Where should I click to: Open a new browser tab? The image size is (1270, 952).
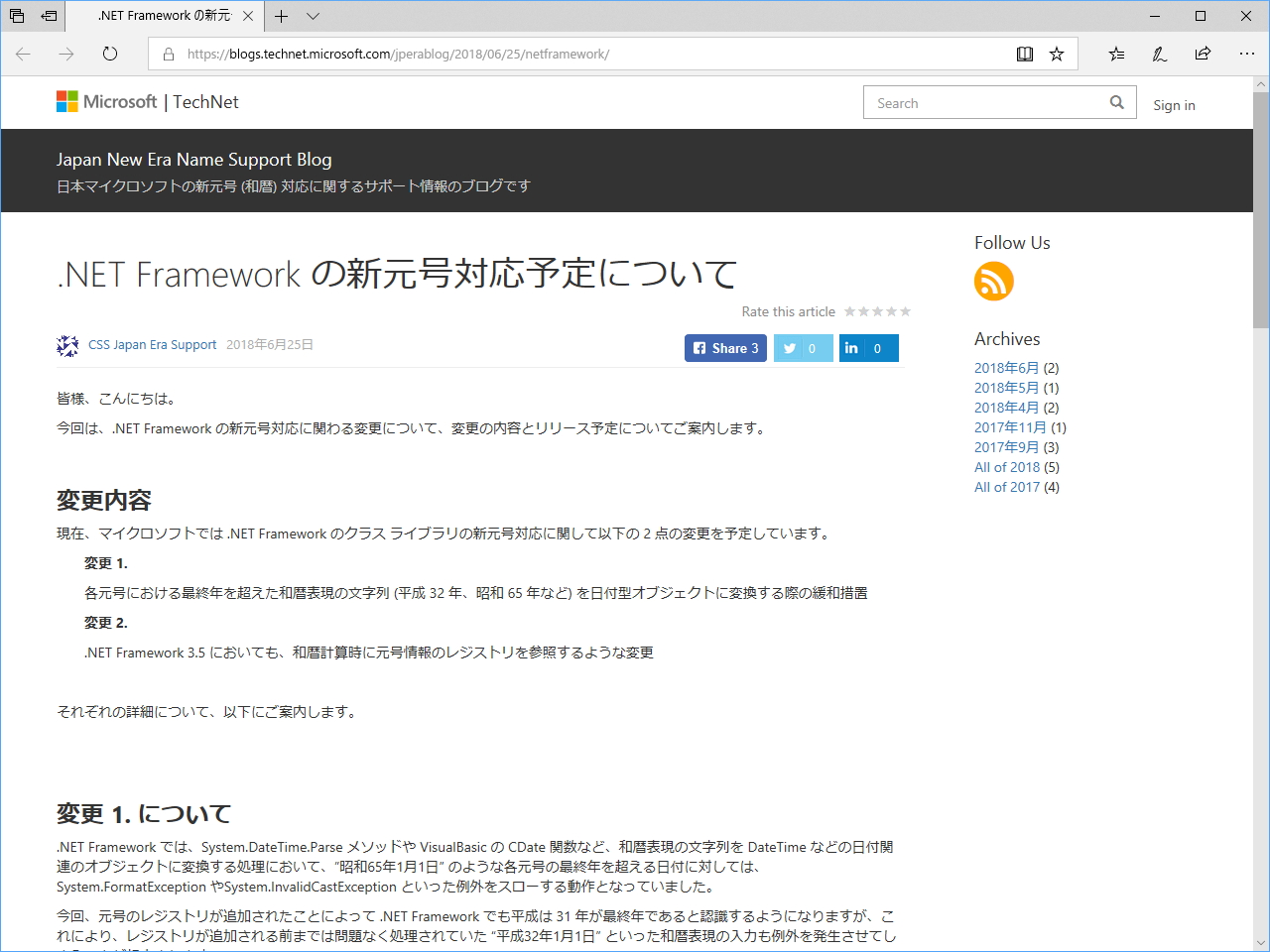[x=279, y=16]
